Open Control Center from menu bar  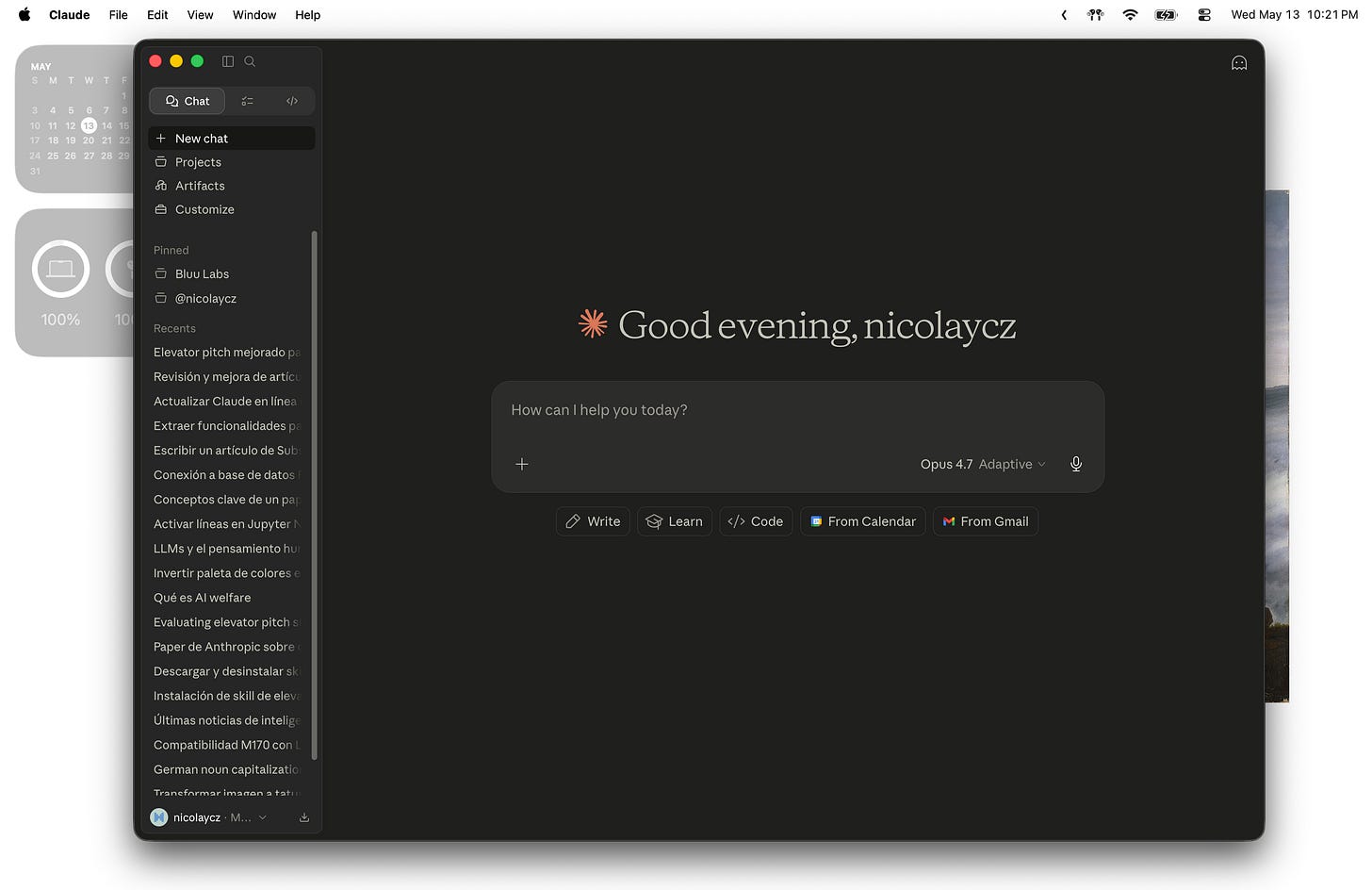click(x=1204, y=15)
